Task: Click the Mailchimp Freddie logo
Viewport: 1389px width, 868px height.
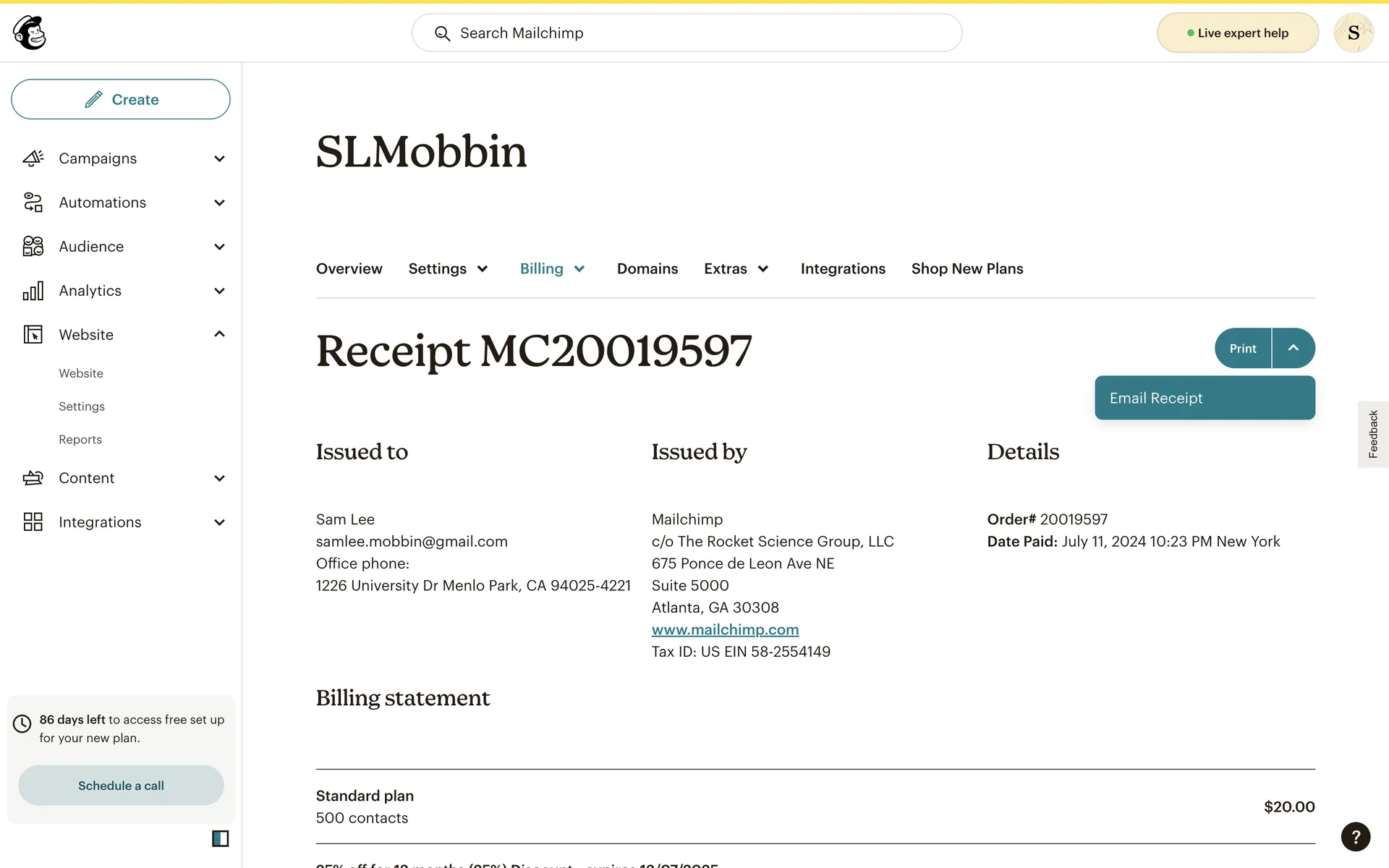Action: click(30, 33)
